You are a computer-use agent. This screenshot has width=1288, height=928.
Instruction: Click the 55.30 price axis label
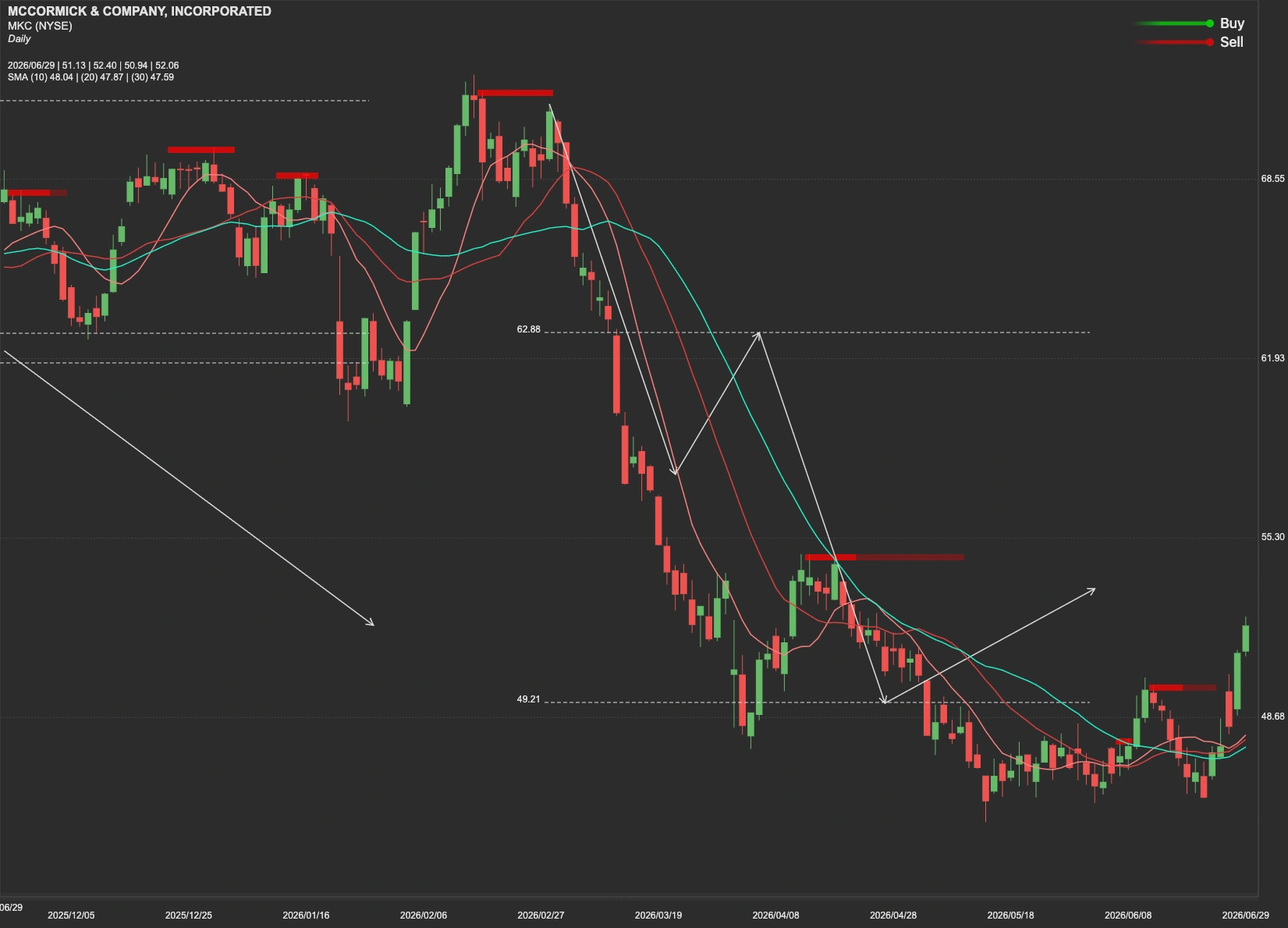point(1272,537)
